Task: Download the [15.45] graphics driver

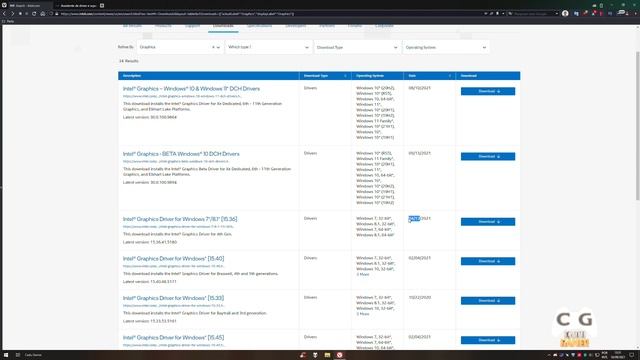Action: click(x=488, y=340)
